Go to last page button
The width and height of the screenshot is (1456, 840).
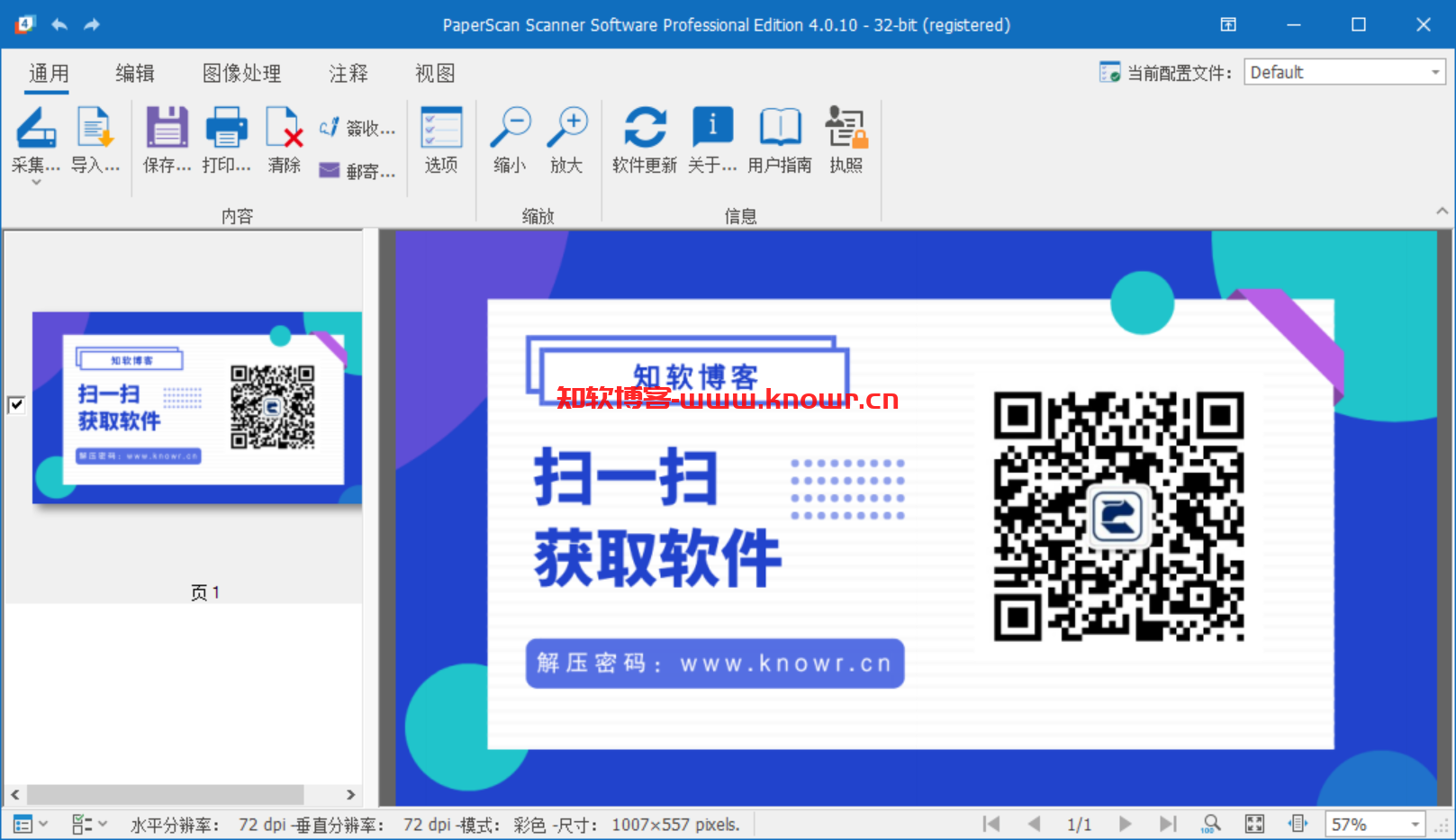[x=1168, y=824]
